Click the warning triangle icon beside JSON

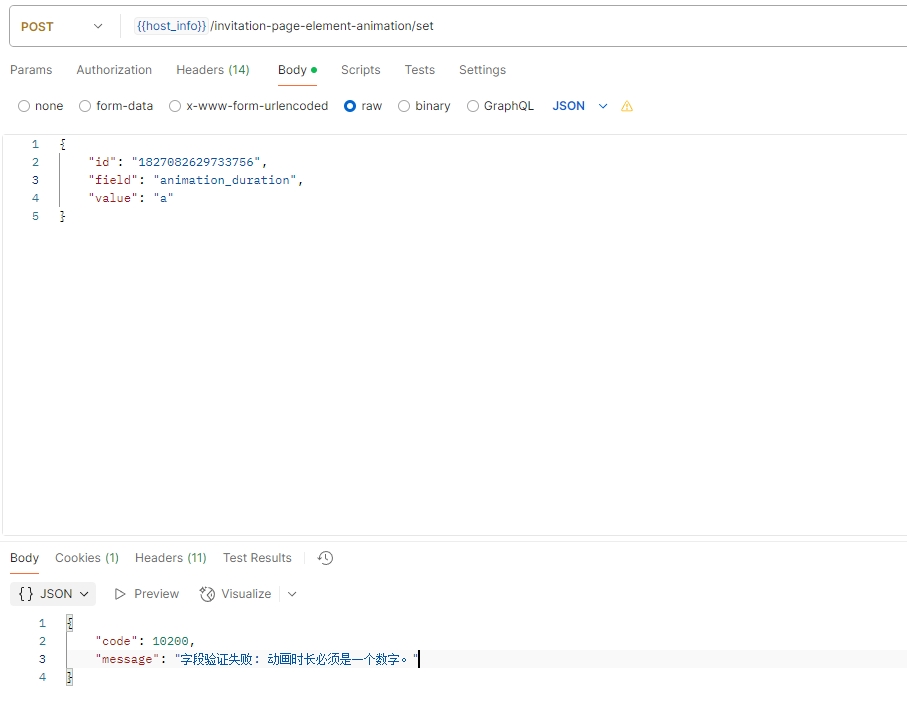click(627, 106)
